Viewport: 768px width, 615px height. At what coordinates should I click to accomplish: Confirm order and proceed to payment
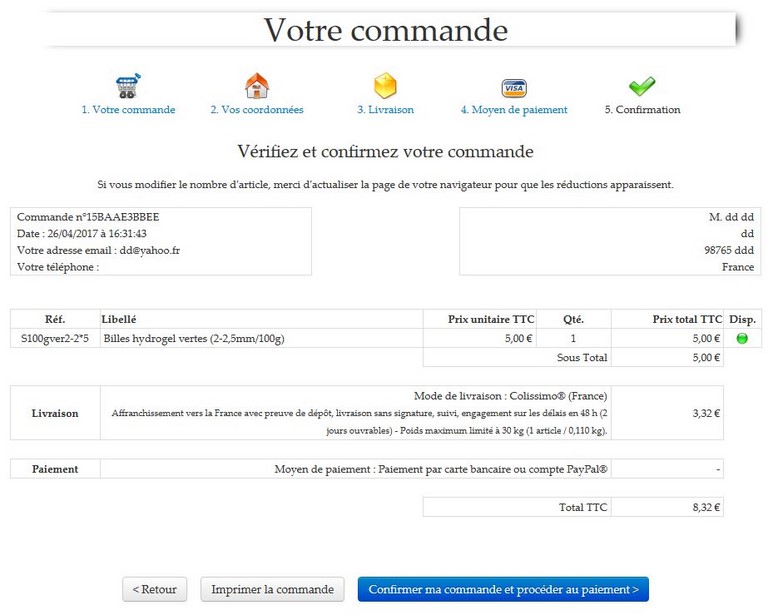point(503,590)
